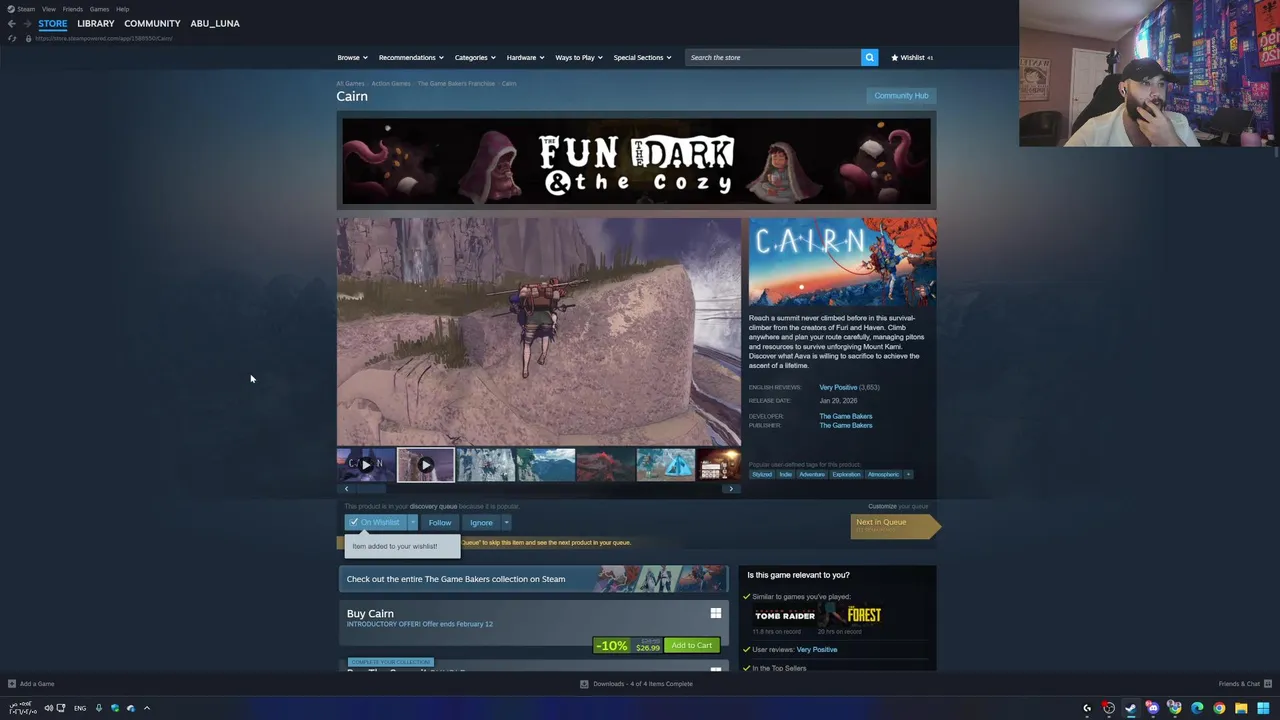This screenshot has height=720, width=1280.
Task: Expand the Recommendations menu
Action: pyautogui.click(x=411, y=57)
